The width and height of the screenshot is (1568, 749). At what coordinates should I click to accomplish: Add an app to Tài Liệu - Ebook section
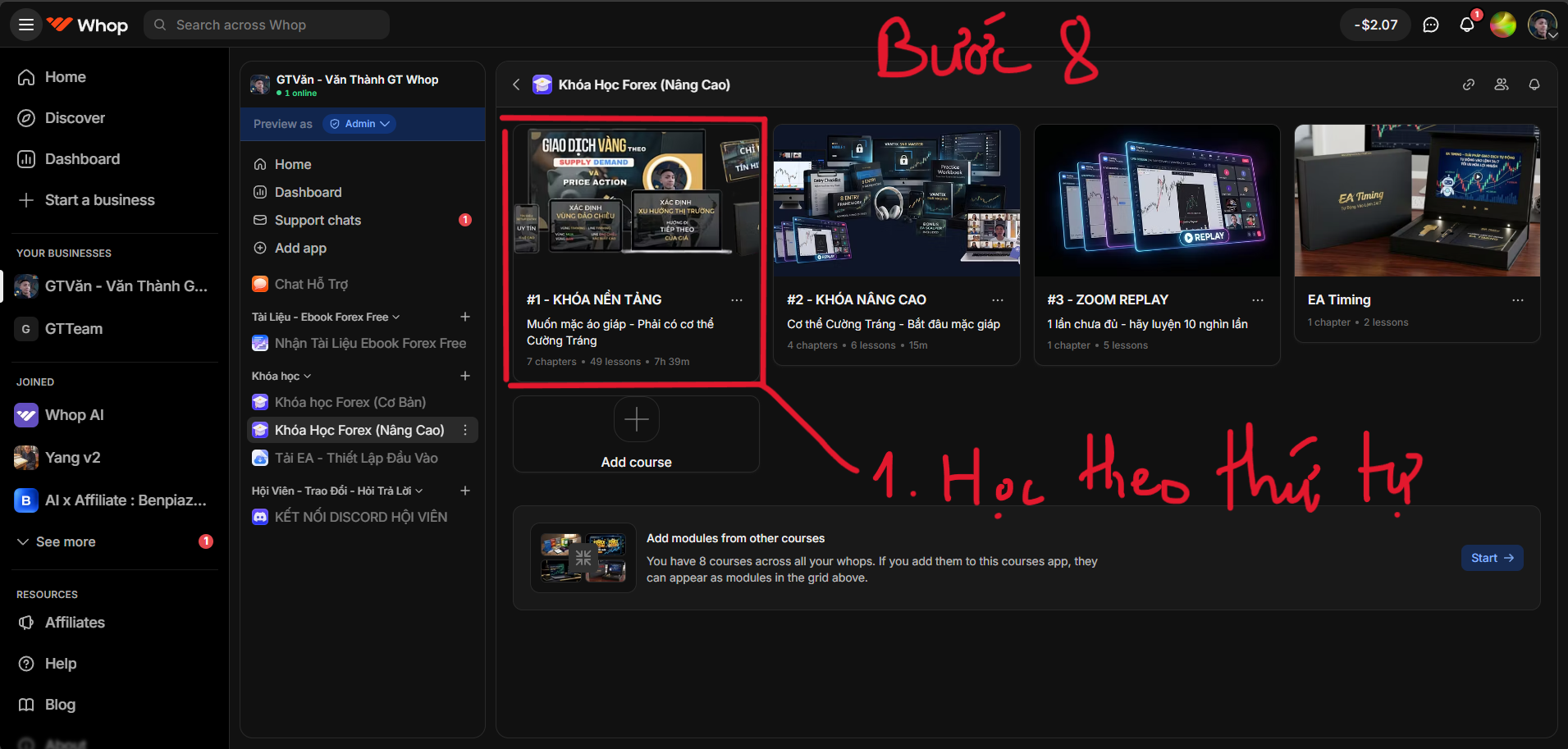465,317
